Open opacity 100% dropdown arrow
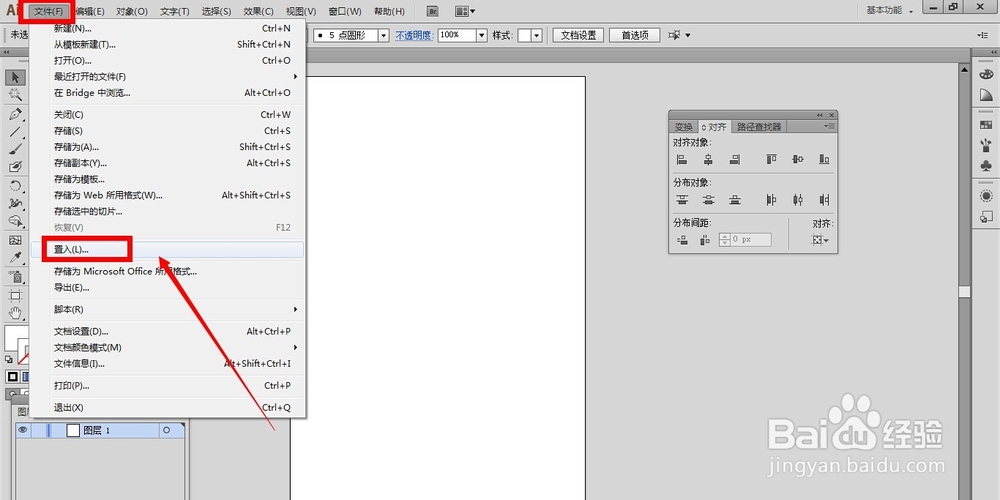The height and width of the screenshot is (500, 1000). (x=482, y=36)
